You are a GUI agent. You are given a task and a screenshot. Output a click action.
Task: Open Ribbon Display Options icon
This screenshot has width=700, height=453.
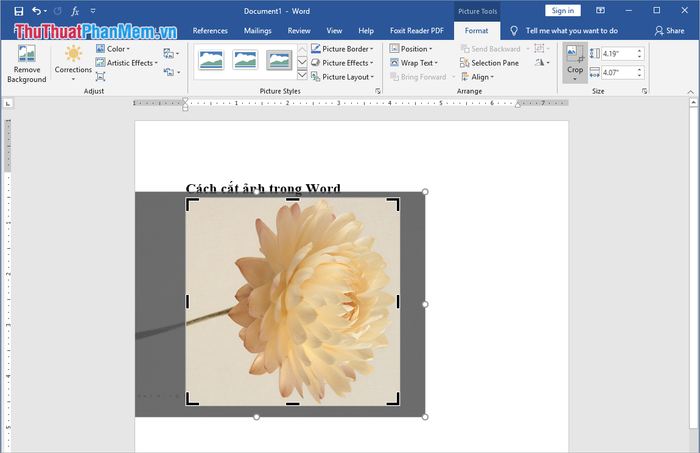(x=600, y=11)
